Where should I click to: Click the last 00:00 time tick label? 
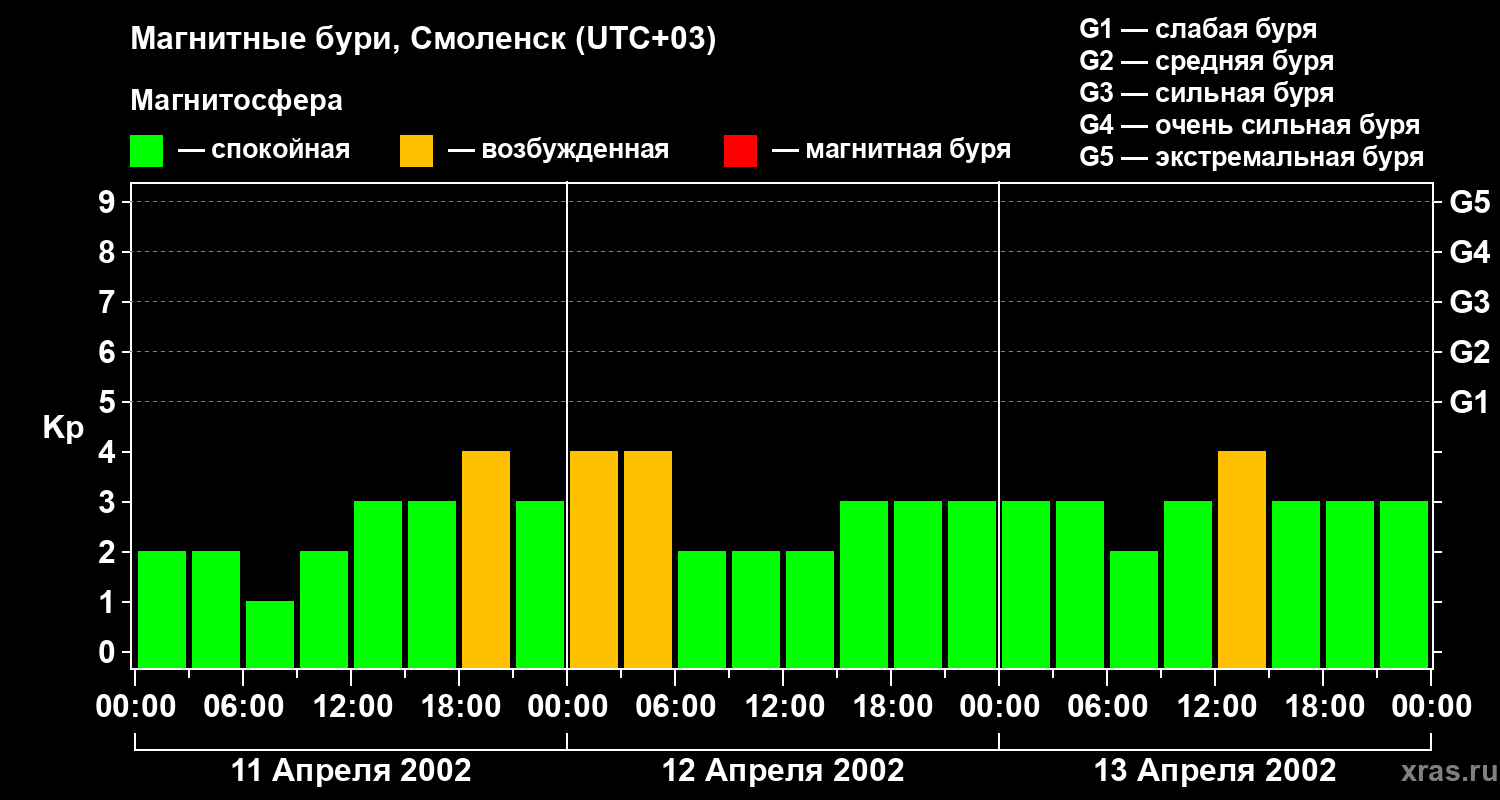tap(1431, 707)
